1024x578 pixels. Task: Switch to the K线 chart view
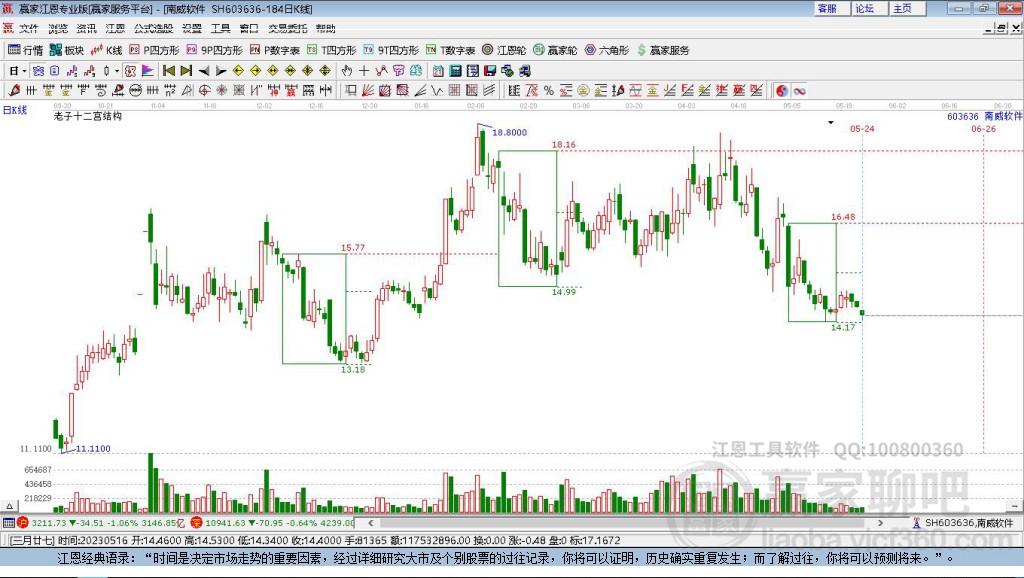pos(106,50)
